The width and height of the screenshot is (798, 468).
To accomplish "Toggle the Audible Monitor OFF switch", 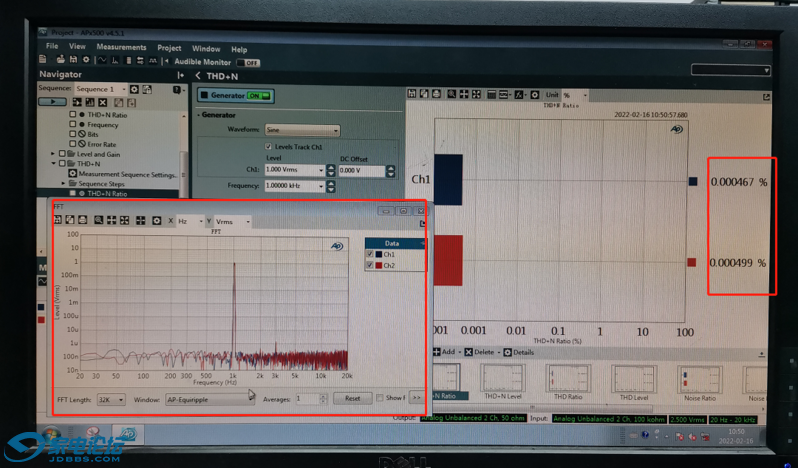I will tap(249, 62).
